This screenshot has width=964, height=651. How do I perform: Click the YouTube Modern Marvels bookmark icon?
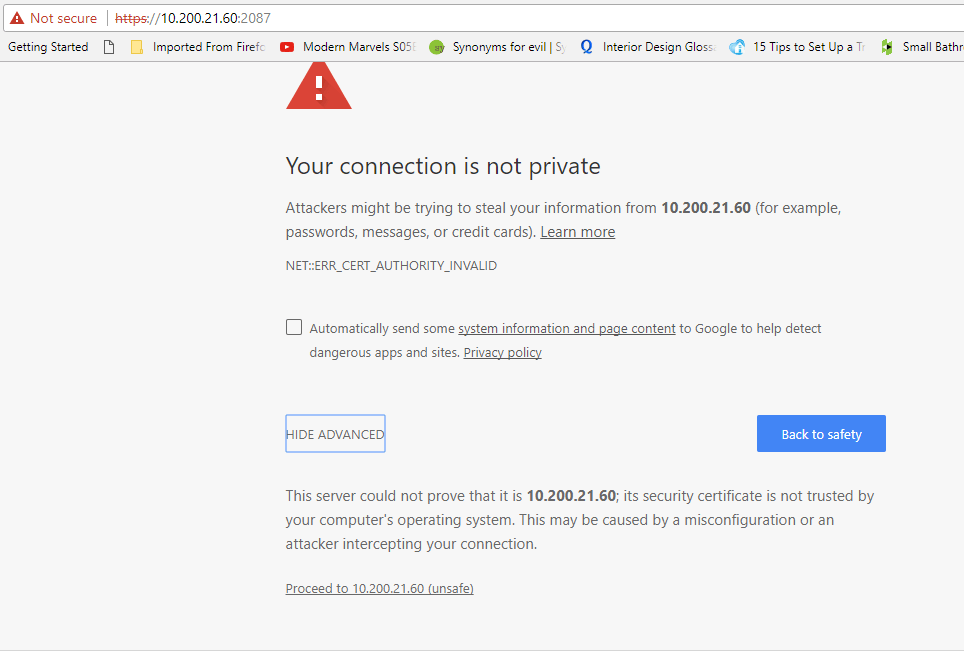286,47
